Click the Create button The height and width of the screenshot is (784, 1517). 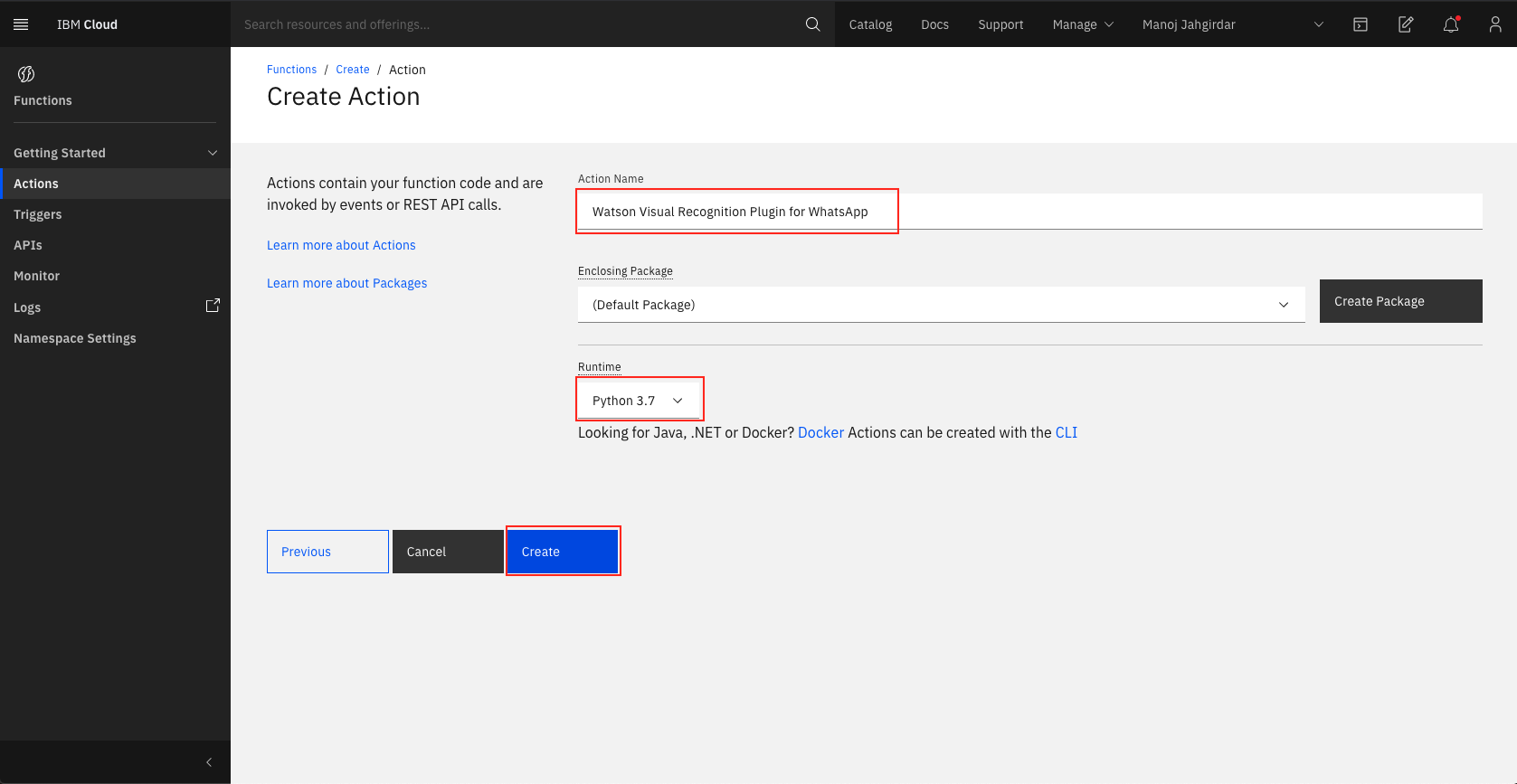coord(563,552)
